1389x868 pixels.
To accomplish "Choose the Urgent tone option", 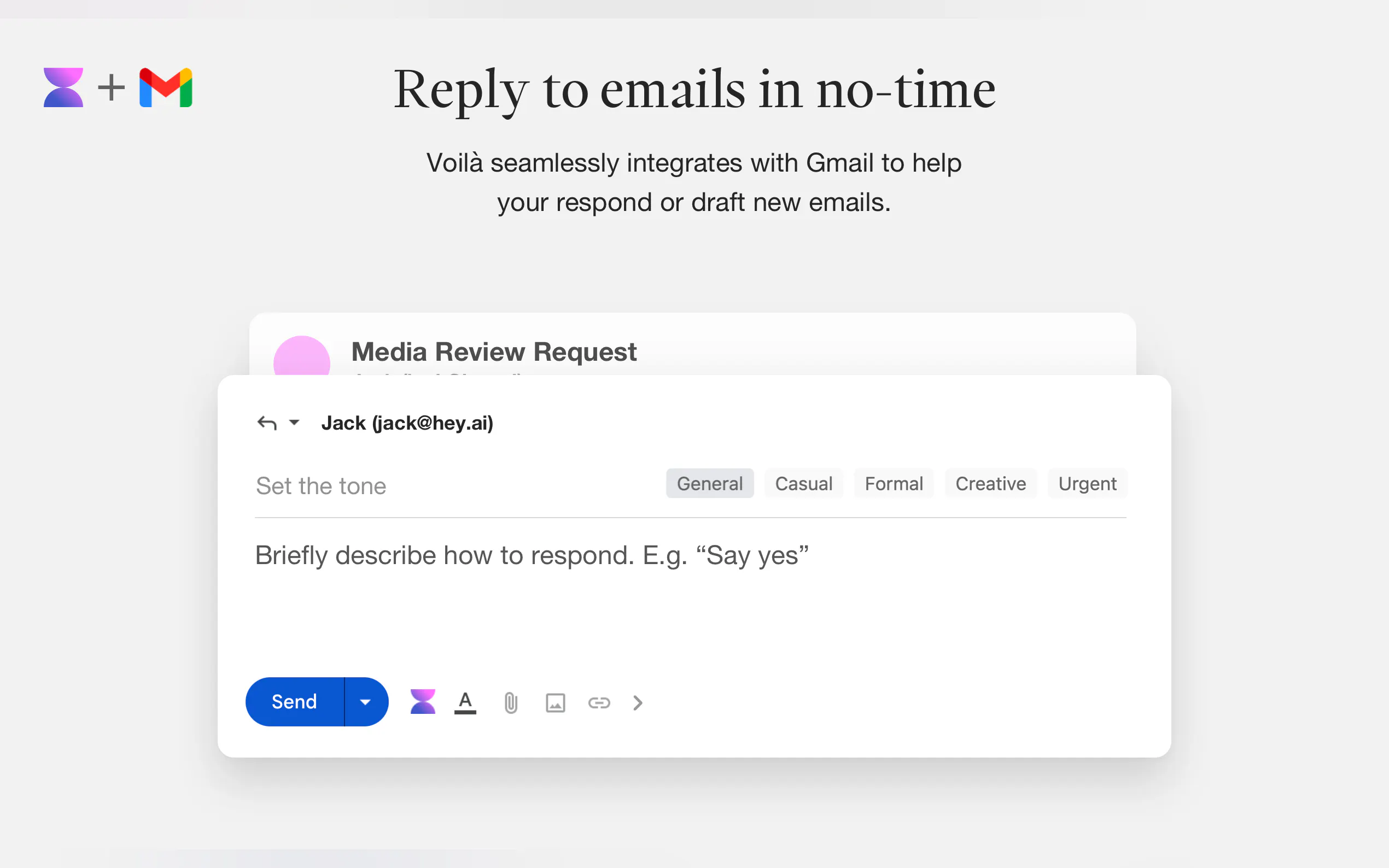I will [1087, 483].
